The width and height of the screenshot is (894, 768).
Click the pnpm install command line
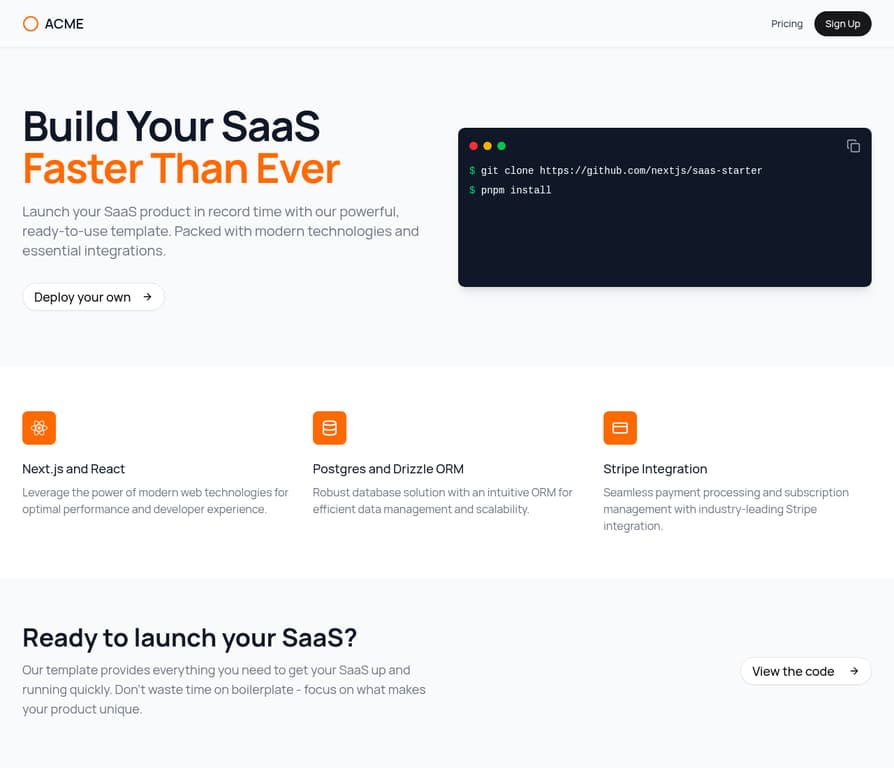[510, 190]
